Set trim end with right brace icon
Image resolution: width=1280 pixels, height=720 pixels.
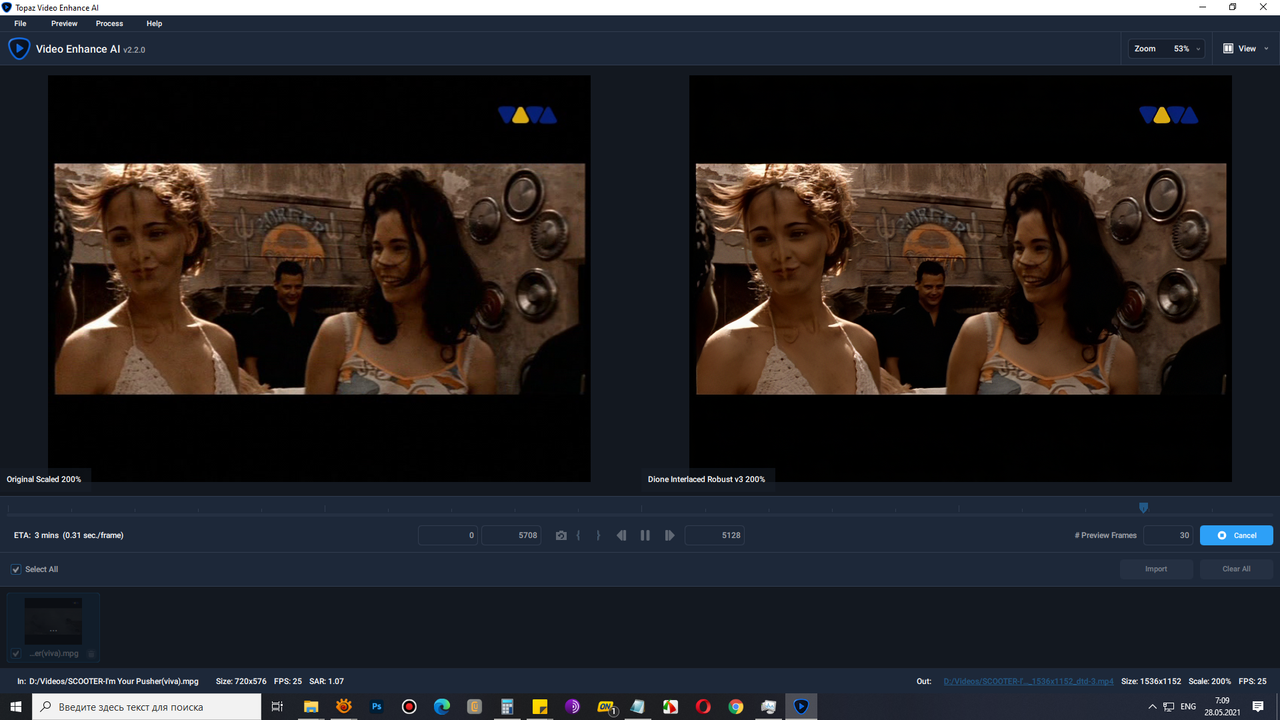pyautogui.click(x=598, y=536)
